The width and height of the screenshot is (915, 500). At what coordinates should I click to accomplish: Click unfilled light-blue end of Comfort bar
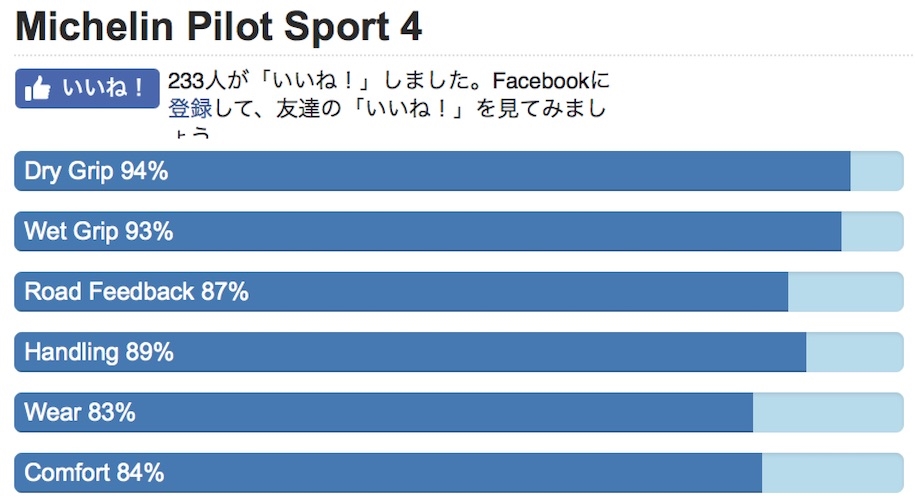coord(832,472)
